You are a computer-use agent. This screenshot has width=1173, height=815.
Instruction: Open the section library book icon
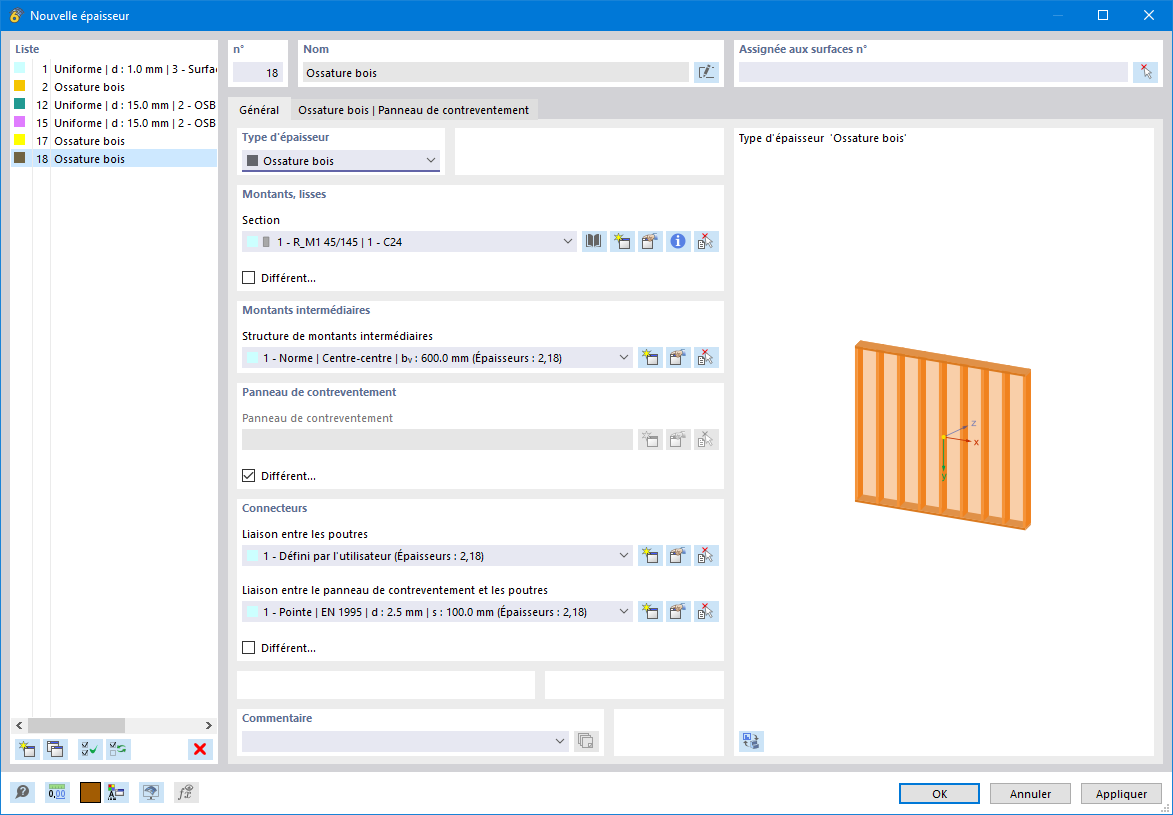click(594, 242)
